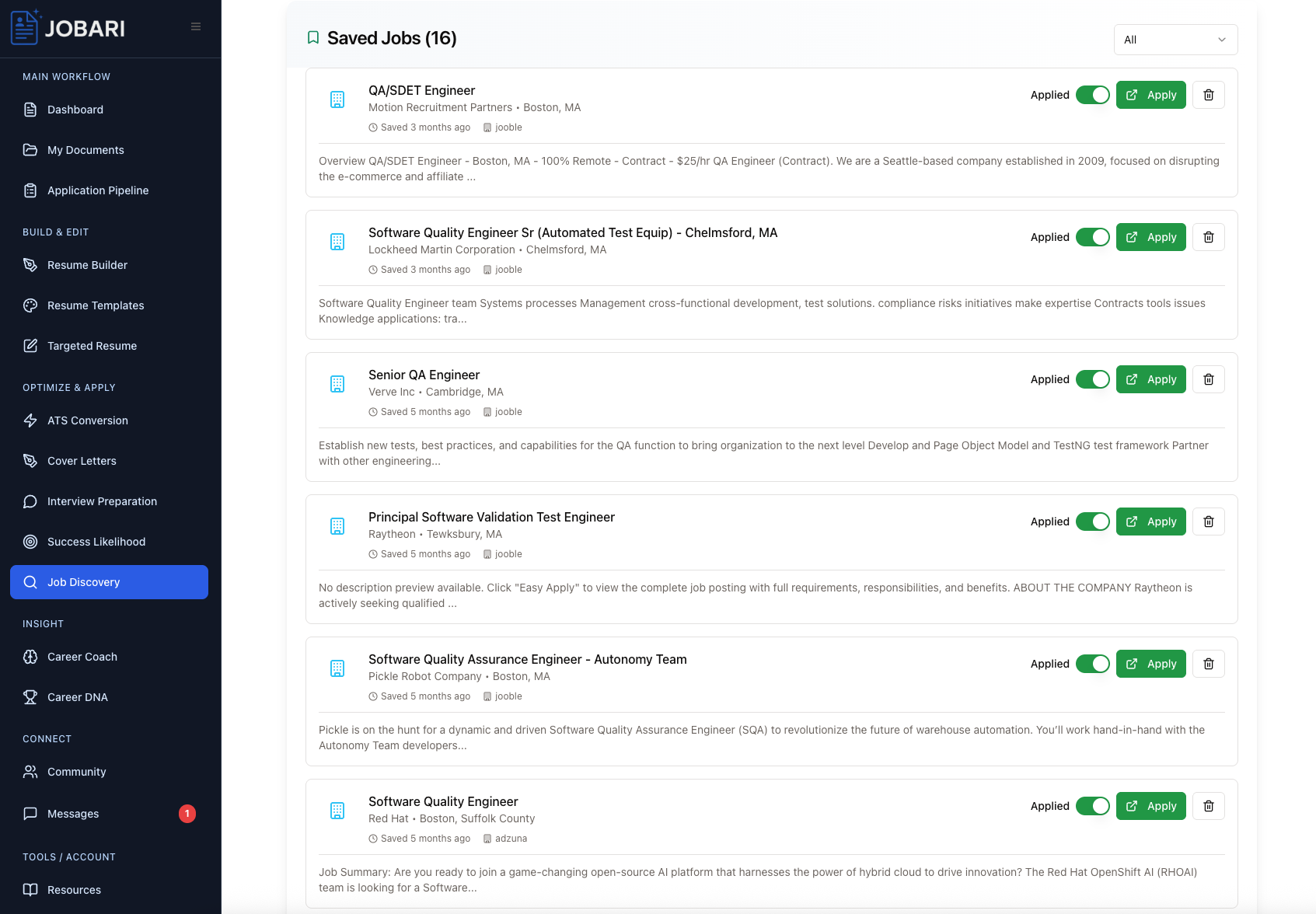Open the Career Coach section
1316x914 pixels.
click(82, 657)
